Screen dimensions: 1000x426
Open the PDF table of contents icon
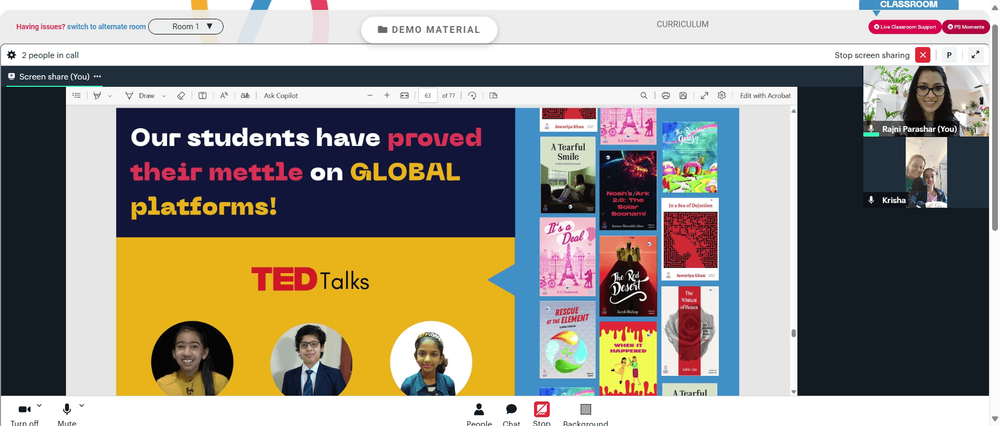tap(77, 96)
